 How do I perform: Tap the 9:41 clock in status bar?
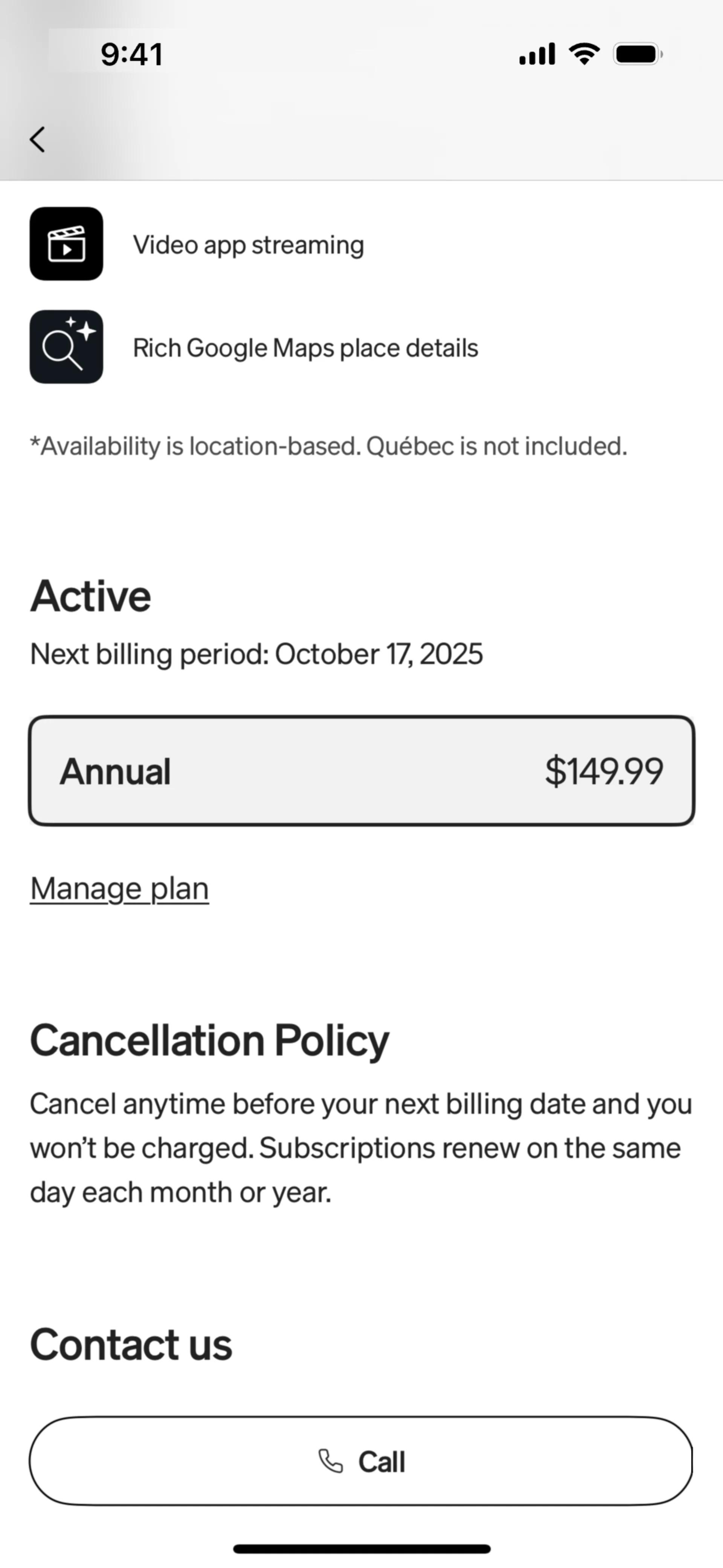pos(132,54)
